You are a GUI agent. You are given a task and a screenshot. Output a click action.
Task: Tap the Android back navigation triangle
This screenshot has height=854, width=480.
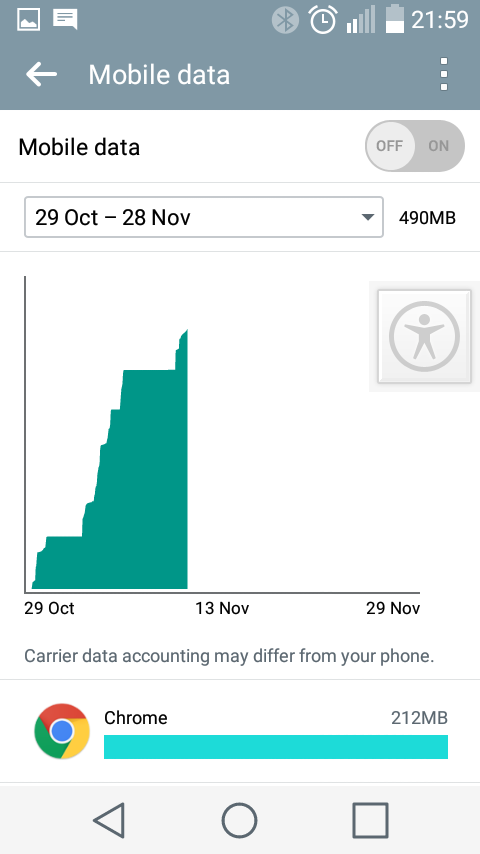pos(110,820)
